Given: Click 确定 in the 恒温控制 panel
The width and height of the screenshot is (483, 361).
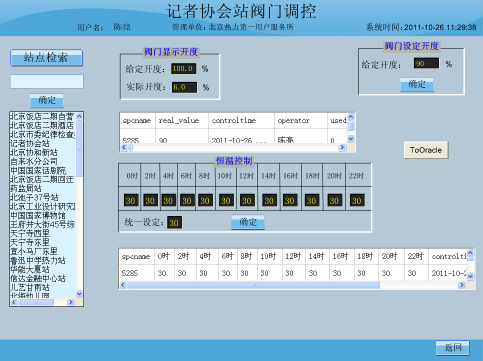Looking at the screenshot, I should point(248,222).
